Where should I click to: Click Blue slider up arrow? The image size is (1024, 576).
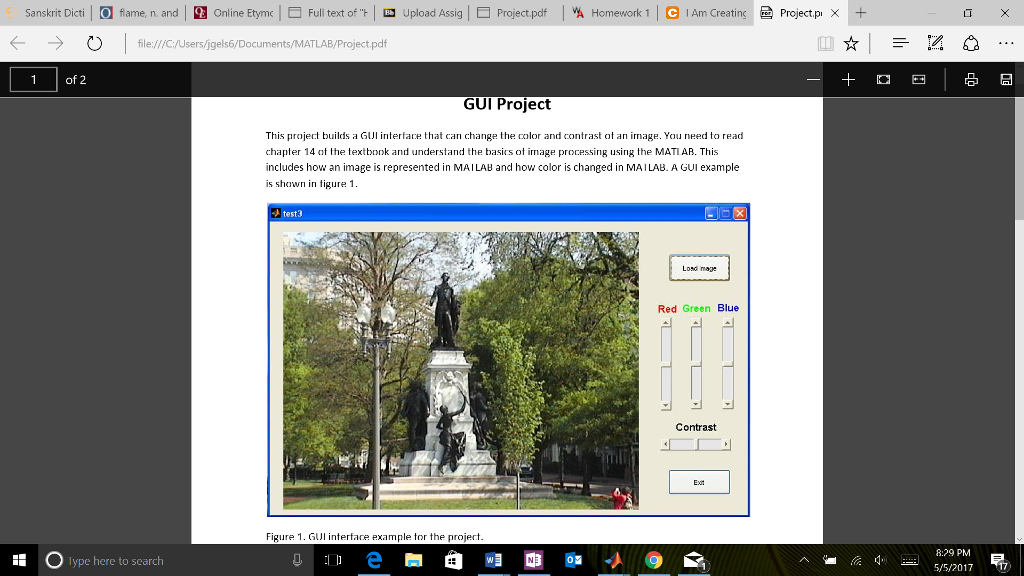728,323
